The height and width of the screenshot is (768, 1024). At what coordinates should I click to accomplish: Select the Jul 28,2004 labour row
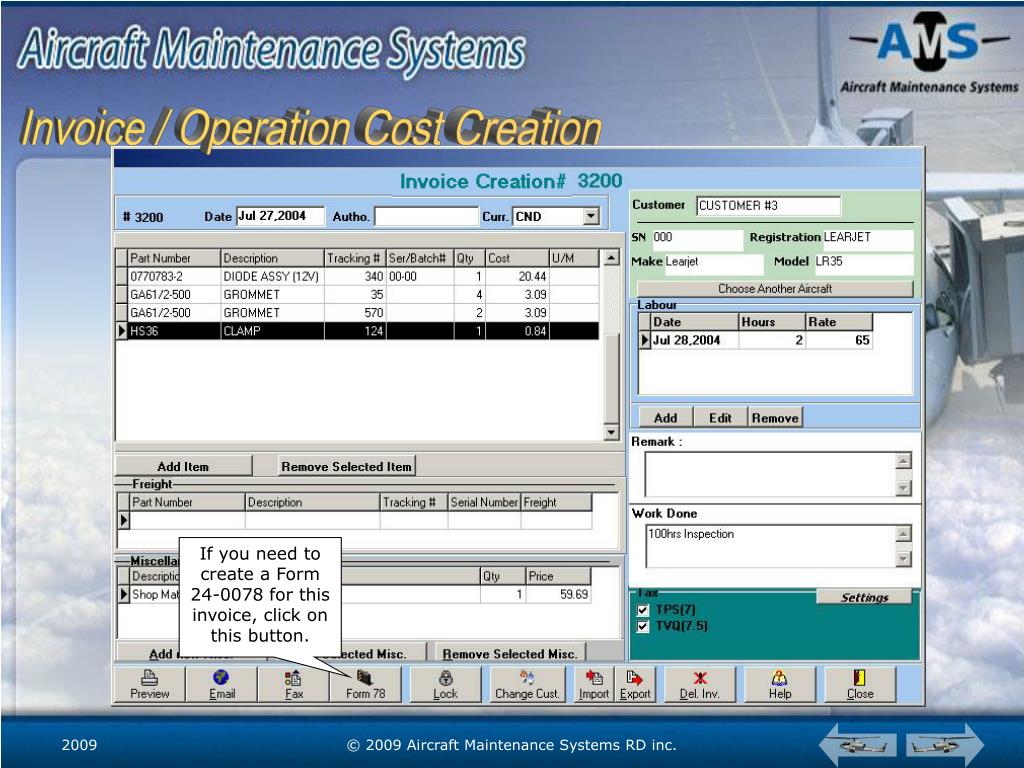click(x=756, y=340)
